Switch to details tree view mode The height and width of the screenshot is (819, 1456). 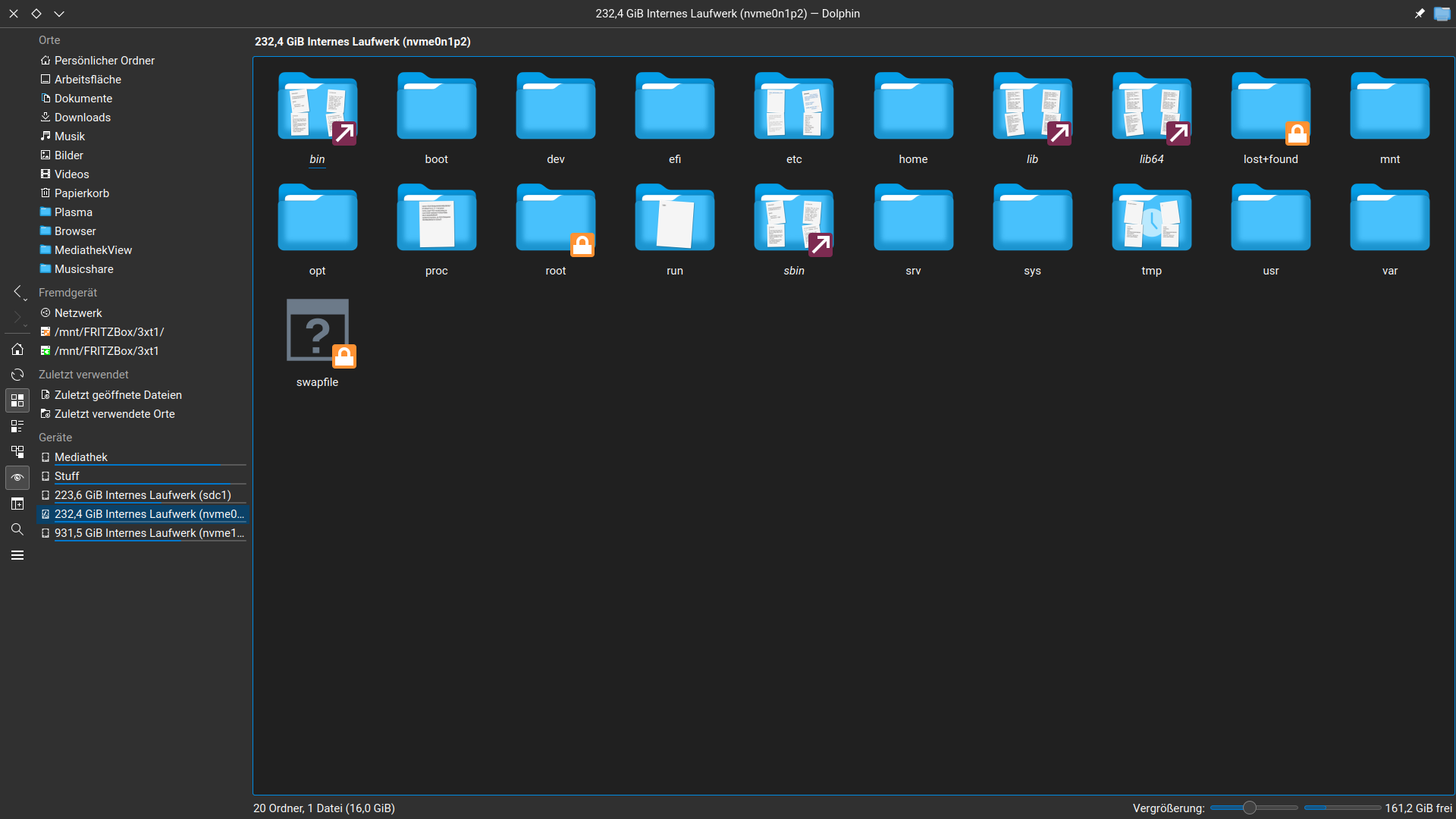pyautogui.click(x=17, y=452)
